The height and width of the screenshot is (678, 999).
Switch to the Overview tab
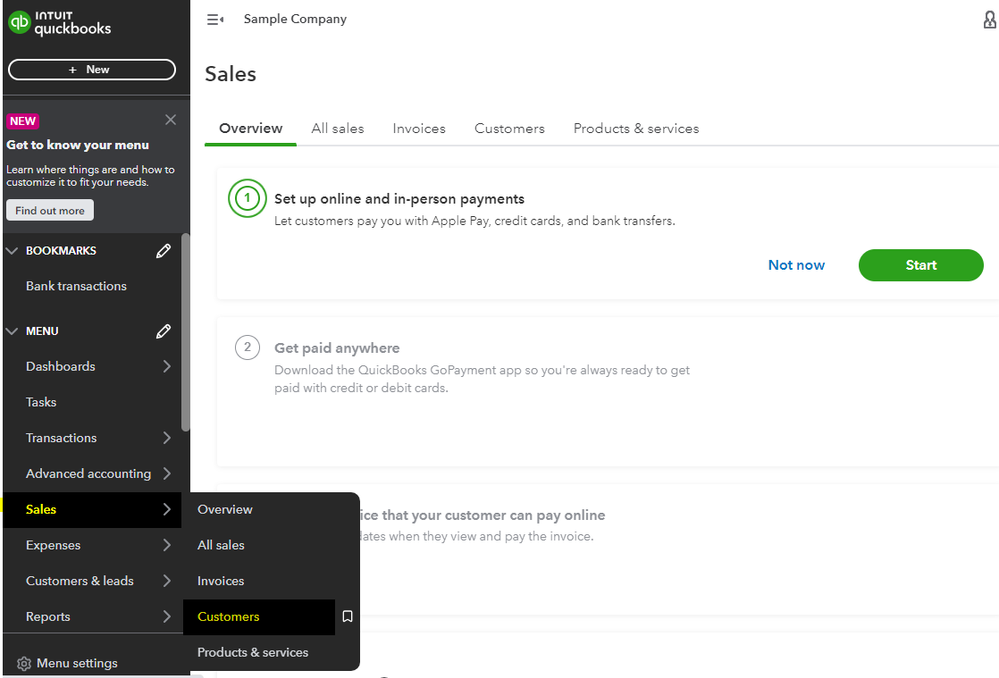(x=250, y=129)
